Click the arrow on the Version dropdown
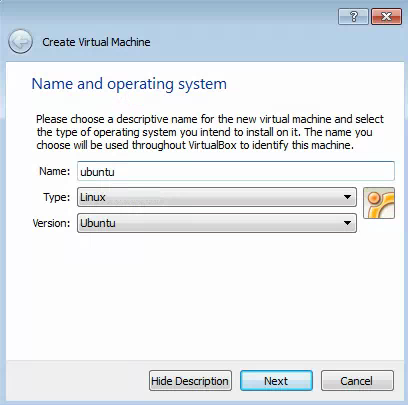 tap(347, 223)
